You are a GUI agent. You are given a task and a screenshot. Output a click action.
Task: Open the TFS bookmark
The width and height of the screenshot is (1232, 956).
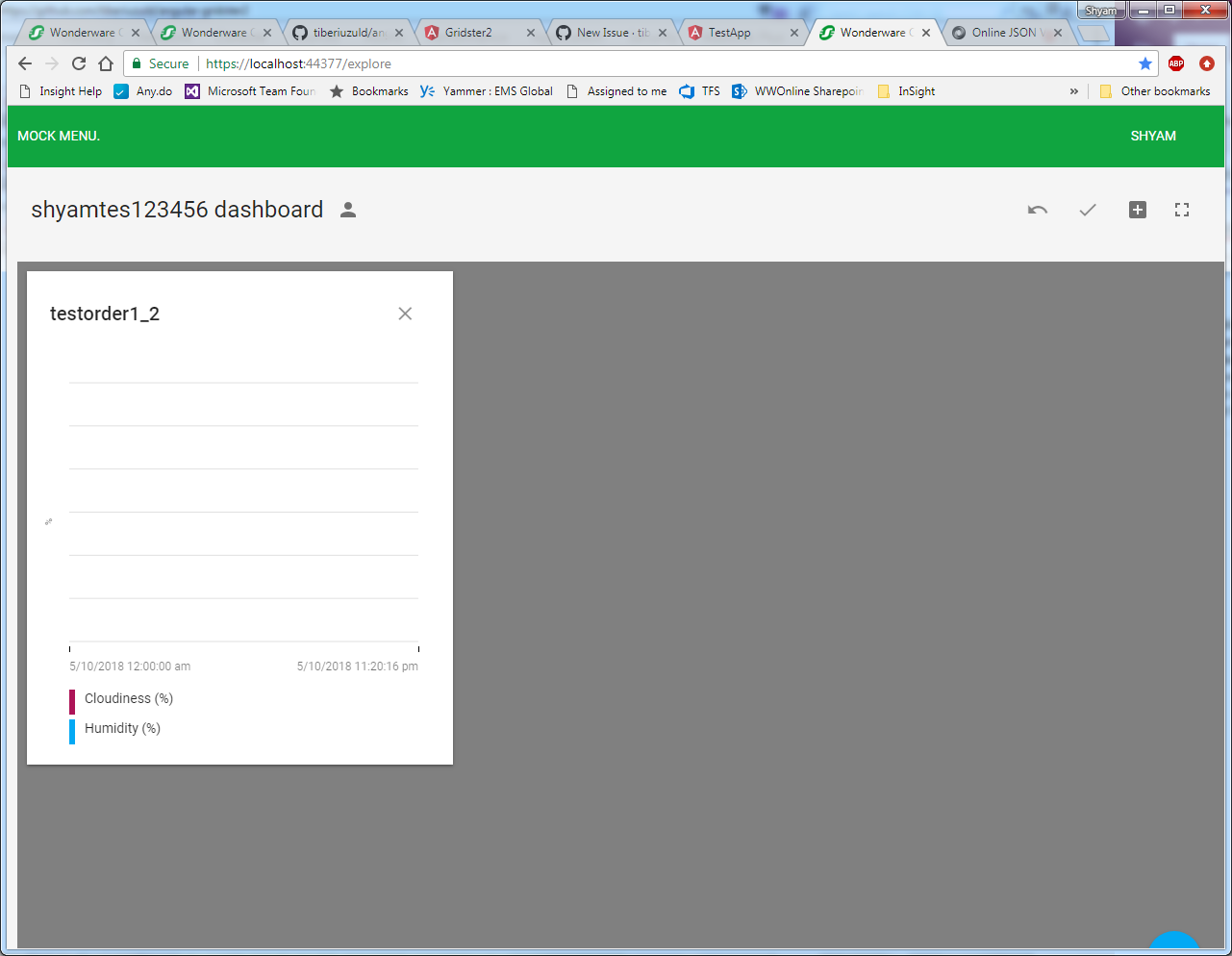point(699,91)
